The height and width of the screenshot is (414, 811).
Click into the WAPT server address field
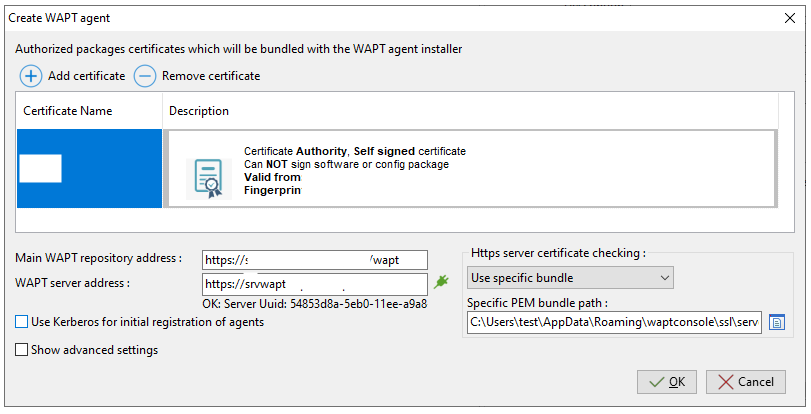[x=314, y=284]
